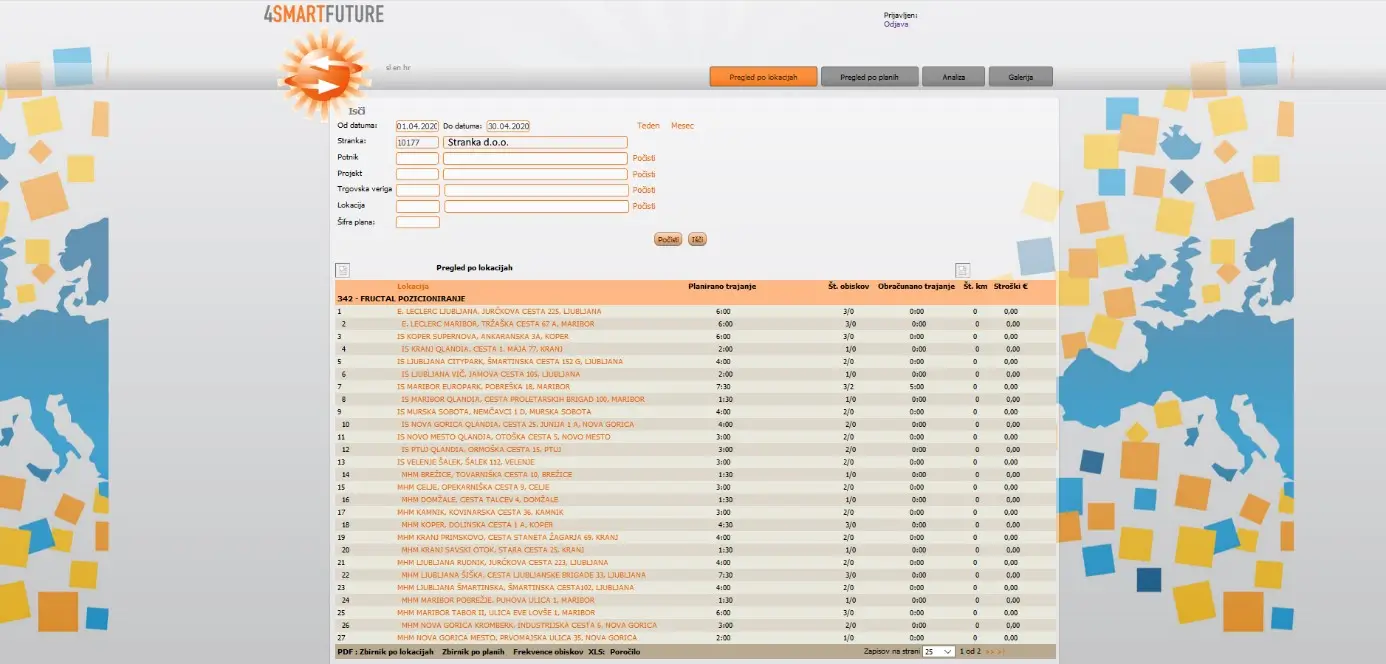Open E. Leclerc Maribor, Tržaška cesta 67 A
This screenshot has width=1386, height=664.
point(497,324)
